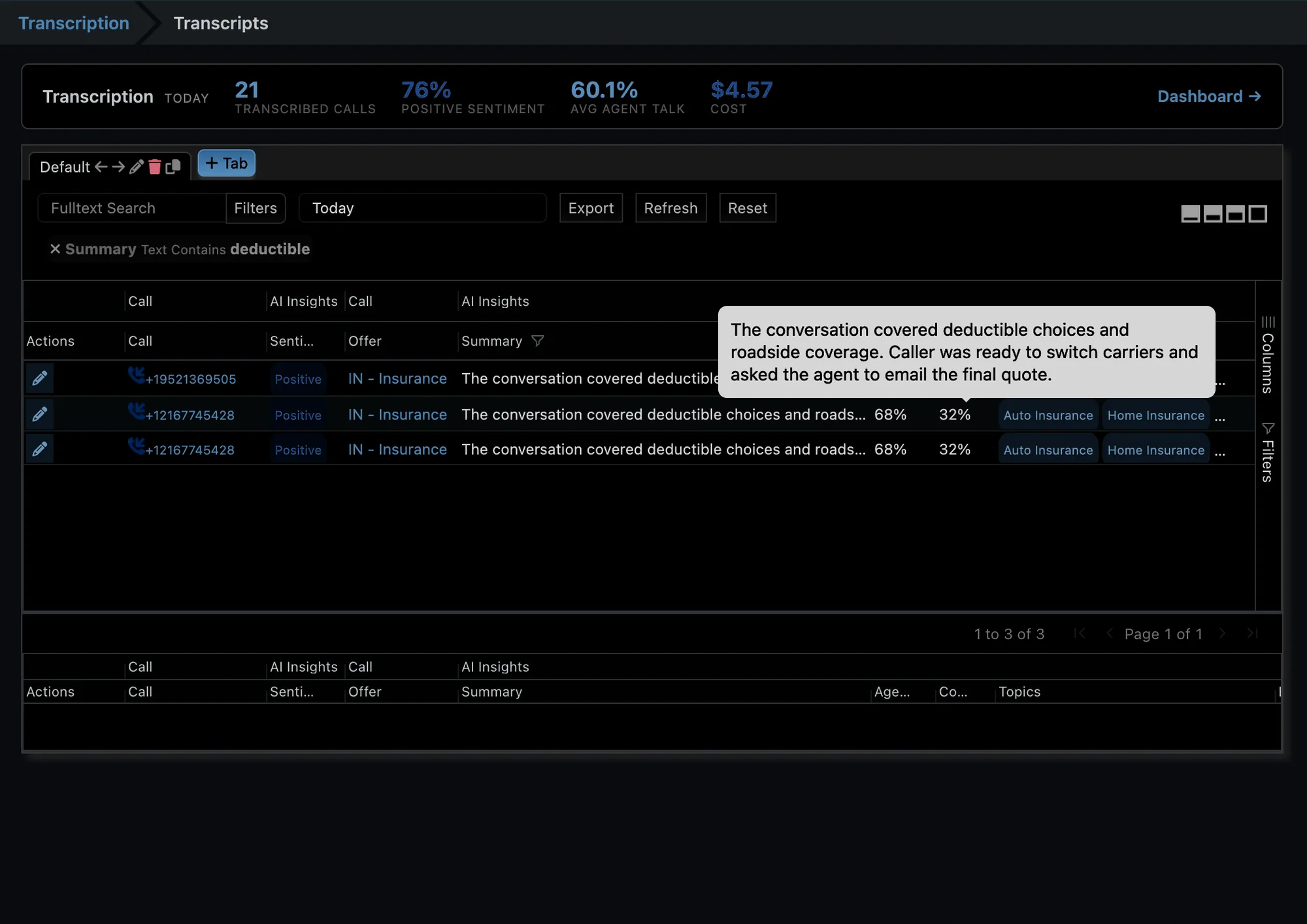Move Default tab left with back arrow
The height and width of the screenshot is (924, 1307).
[x=101, y=167]
